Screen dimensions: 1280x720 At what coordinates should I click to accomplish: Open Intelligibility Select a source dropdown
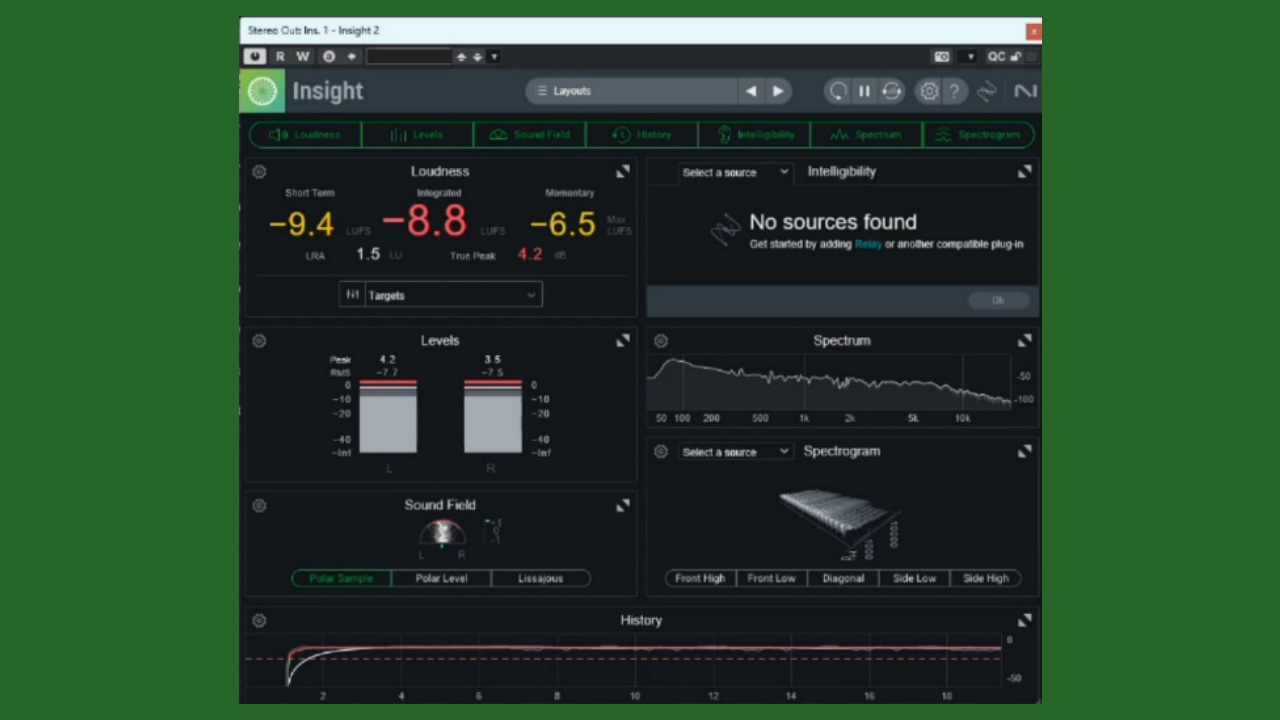[734, 172]
